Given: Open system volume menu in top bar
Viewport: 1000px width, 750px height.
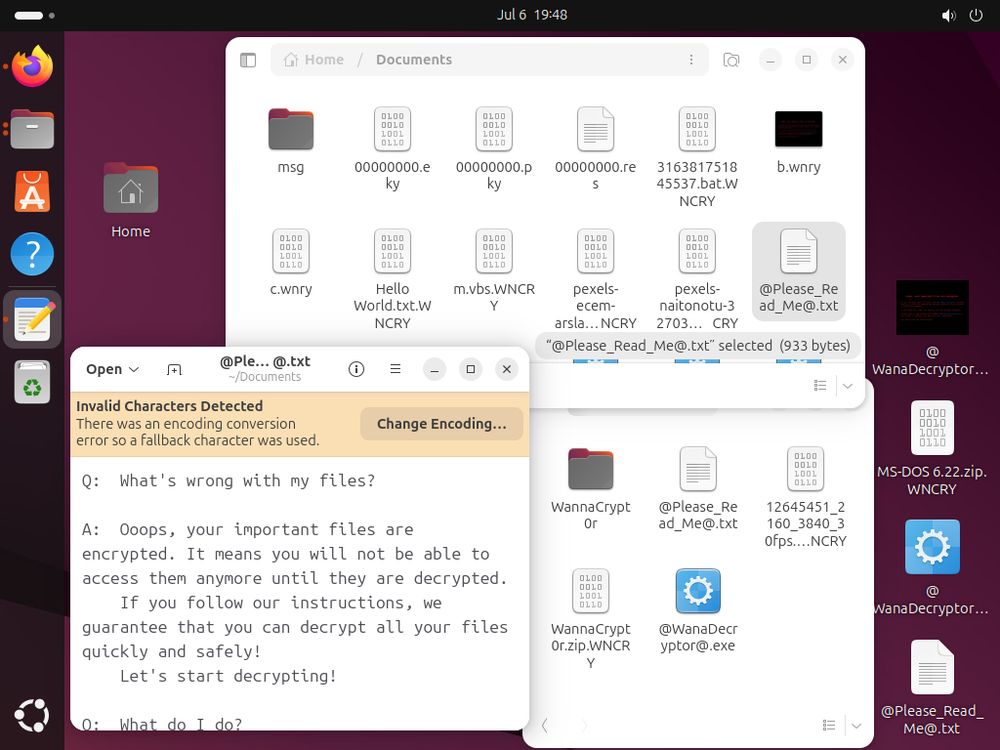Looking at the screenshot, I should [948, 15].
